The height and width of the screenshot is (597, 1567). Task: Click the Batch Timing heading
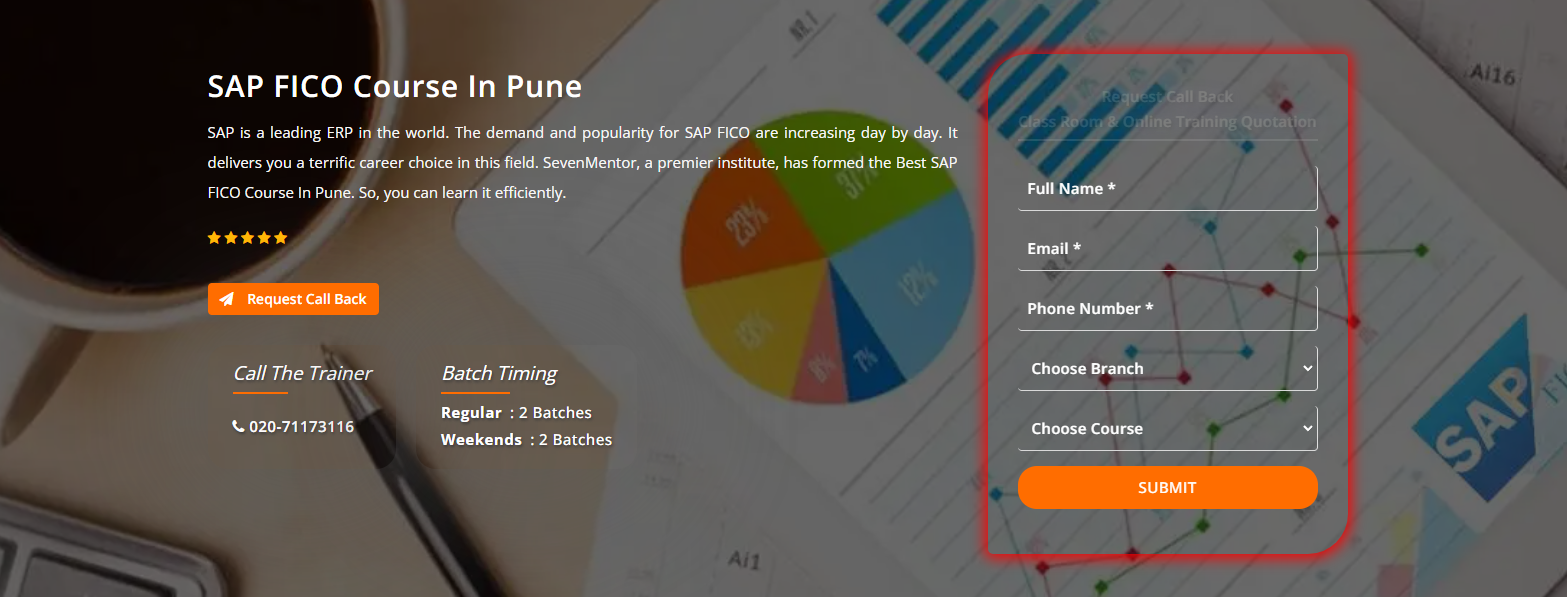499,374
